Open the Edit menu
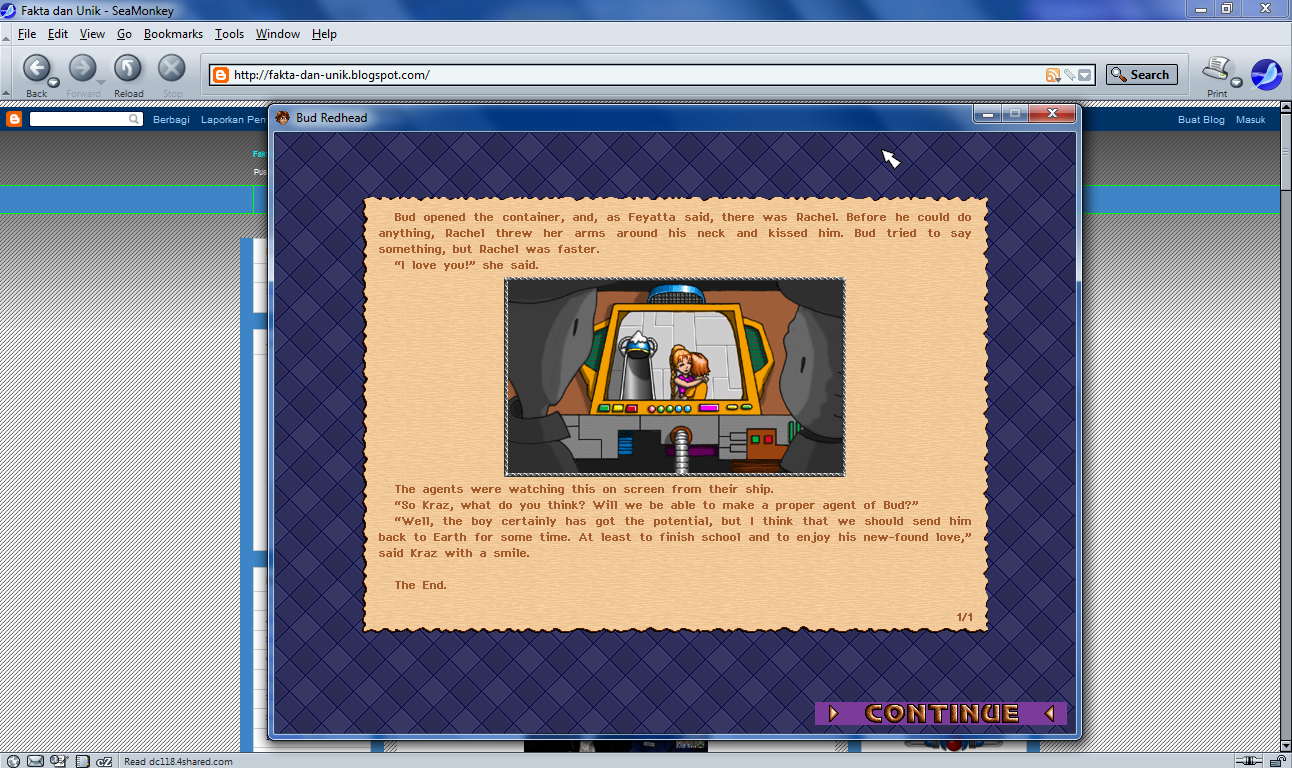 pyautogui.click(x=58, y=34)
